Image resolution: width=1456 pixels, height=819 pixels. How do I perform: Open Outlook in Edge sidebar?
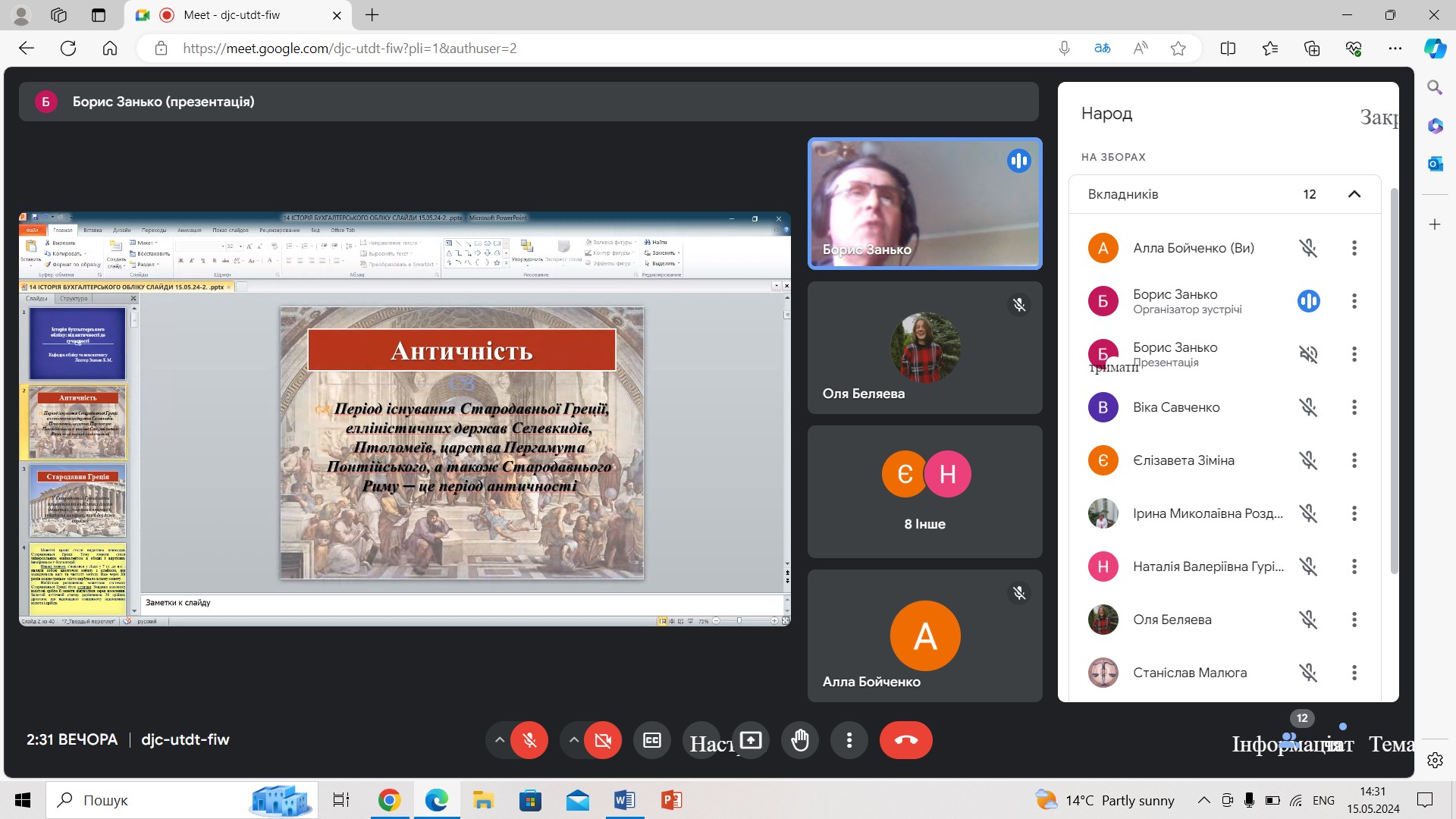click(x=1435, y=164)
